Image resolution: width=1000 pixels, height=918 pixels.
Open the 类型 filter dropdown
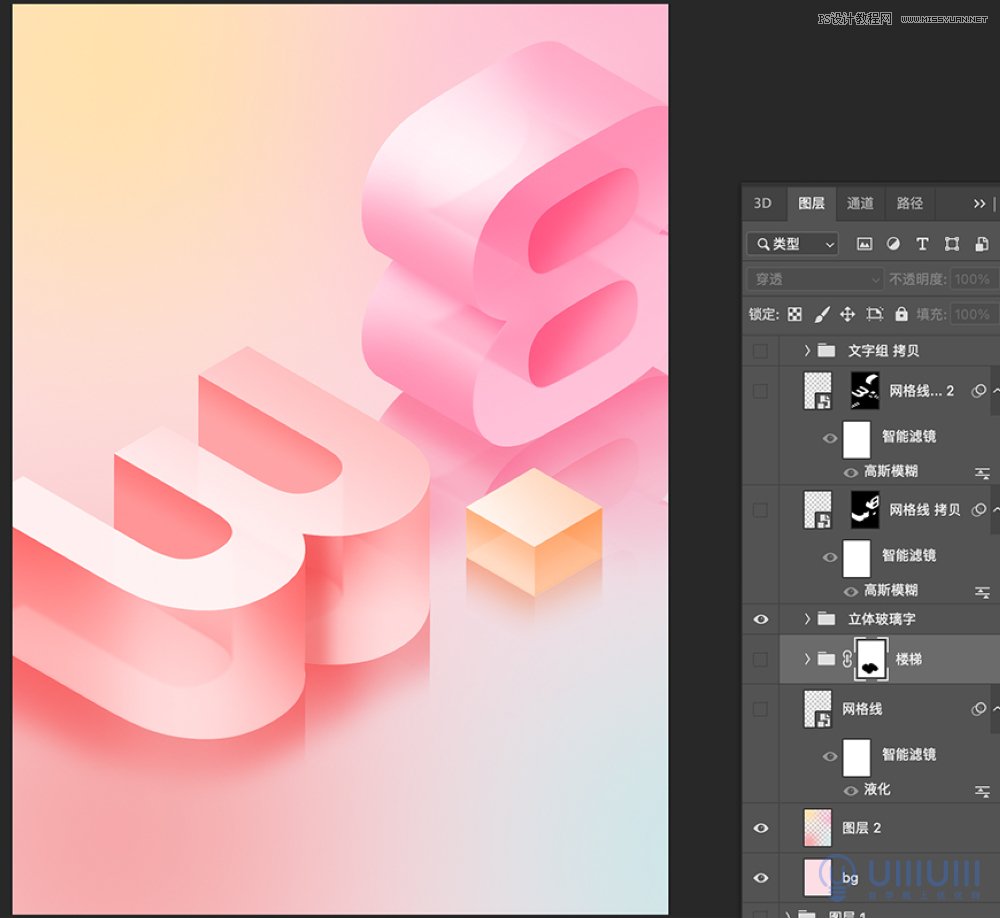(793, 244)
